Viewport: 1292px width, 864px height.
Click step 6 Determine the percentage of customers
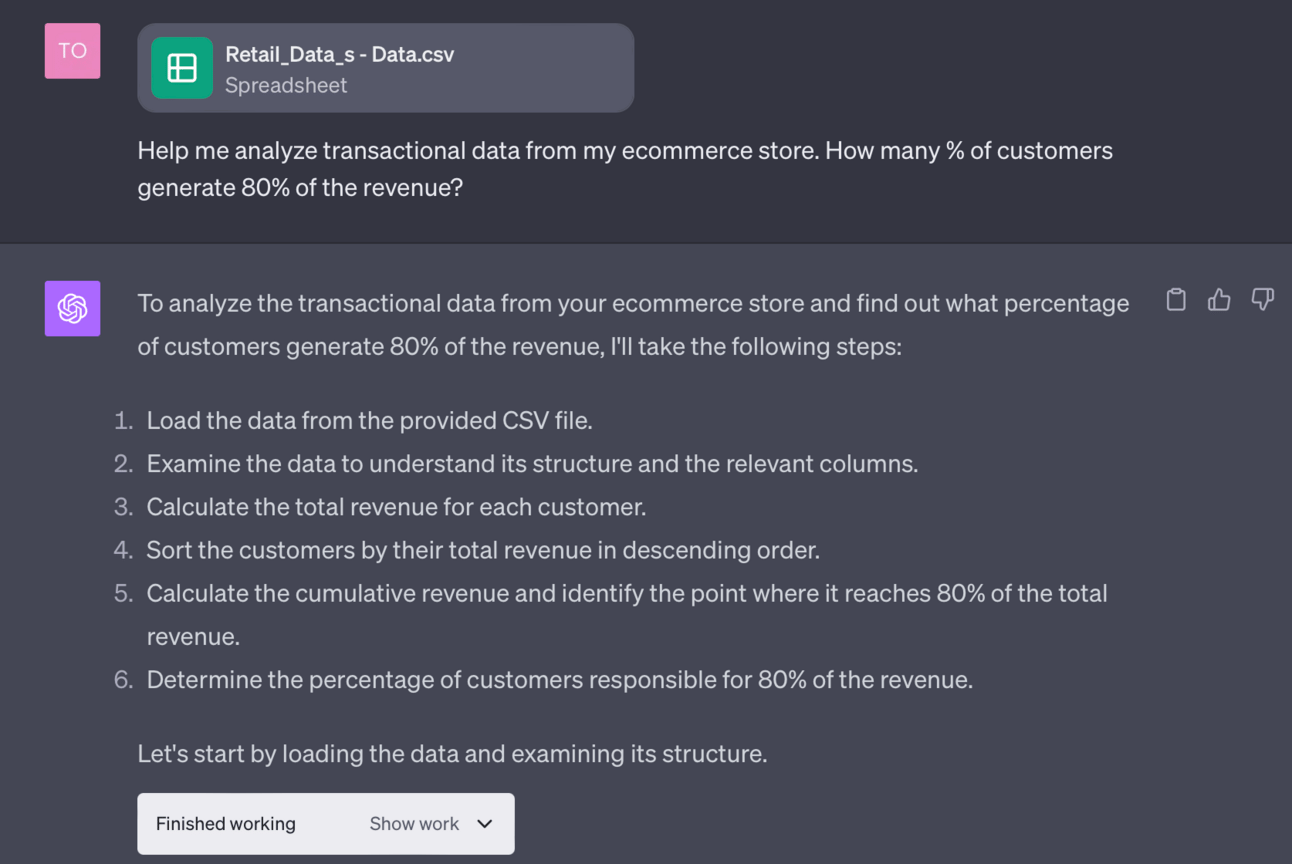coord(559,680)
